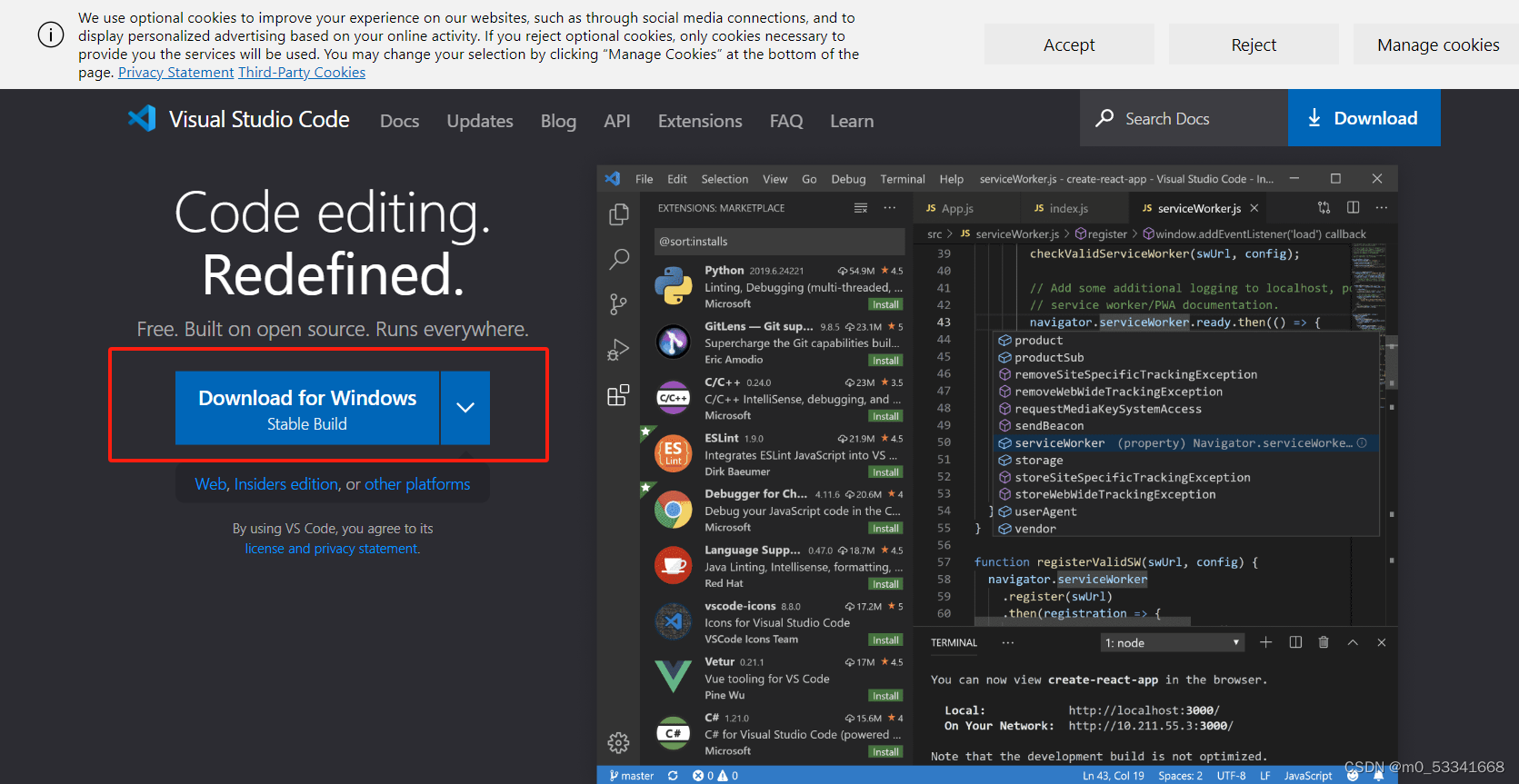Select the Extensions icon in activity bar
The image size is (1519, 784).
619,395
